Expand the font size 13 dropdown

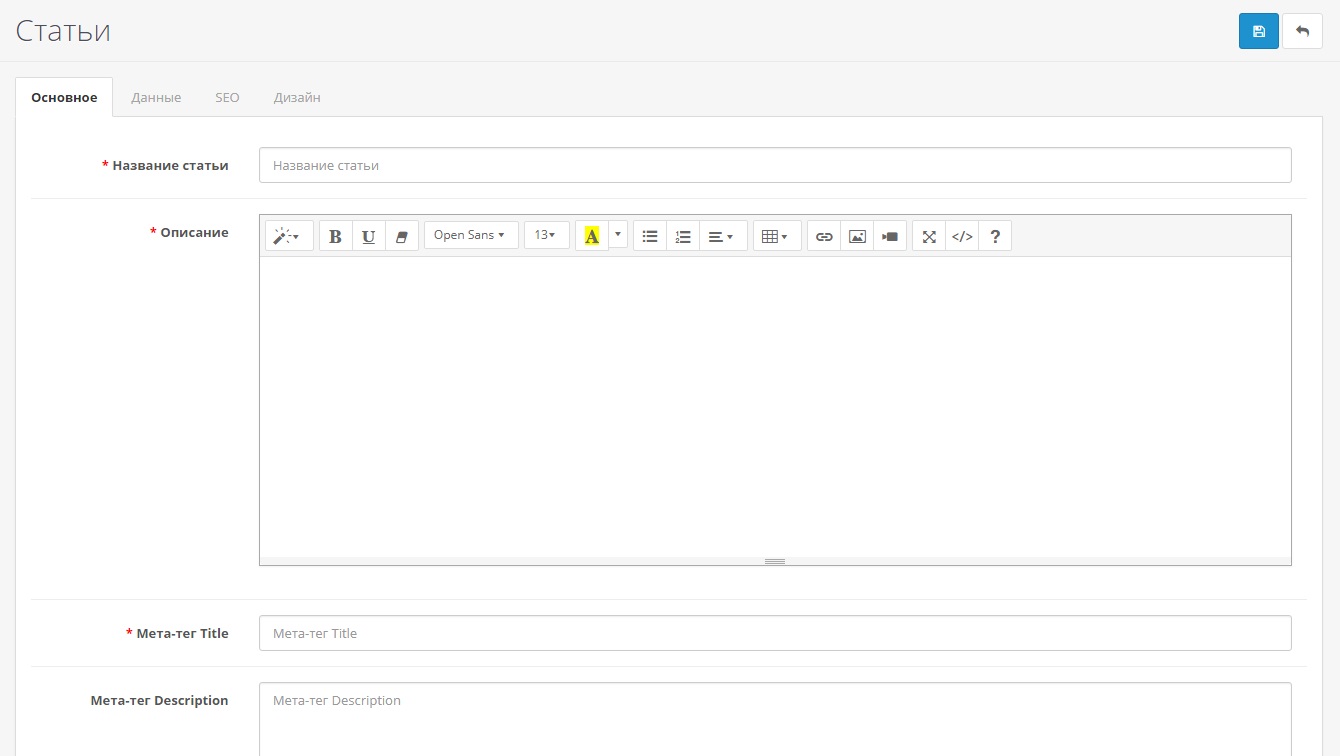546,235
